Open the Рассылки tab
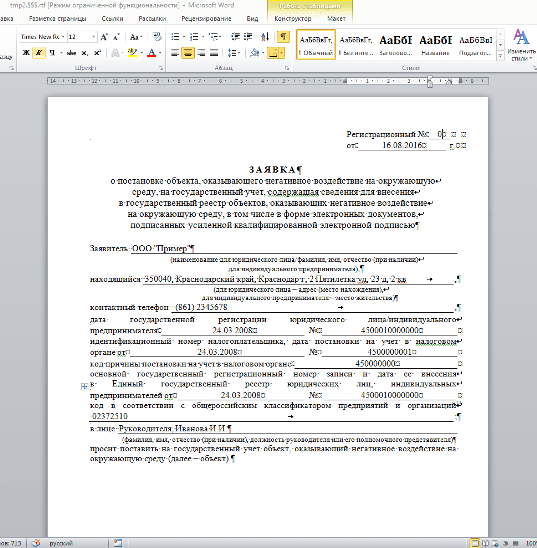Screen dimensions: 537x548 pos(152,19)
